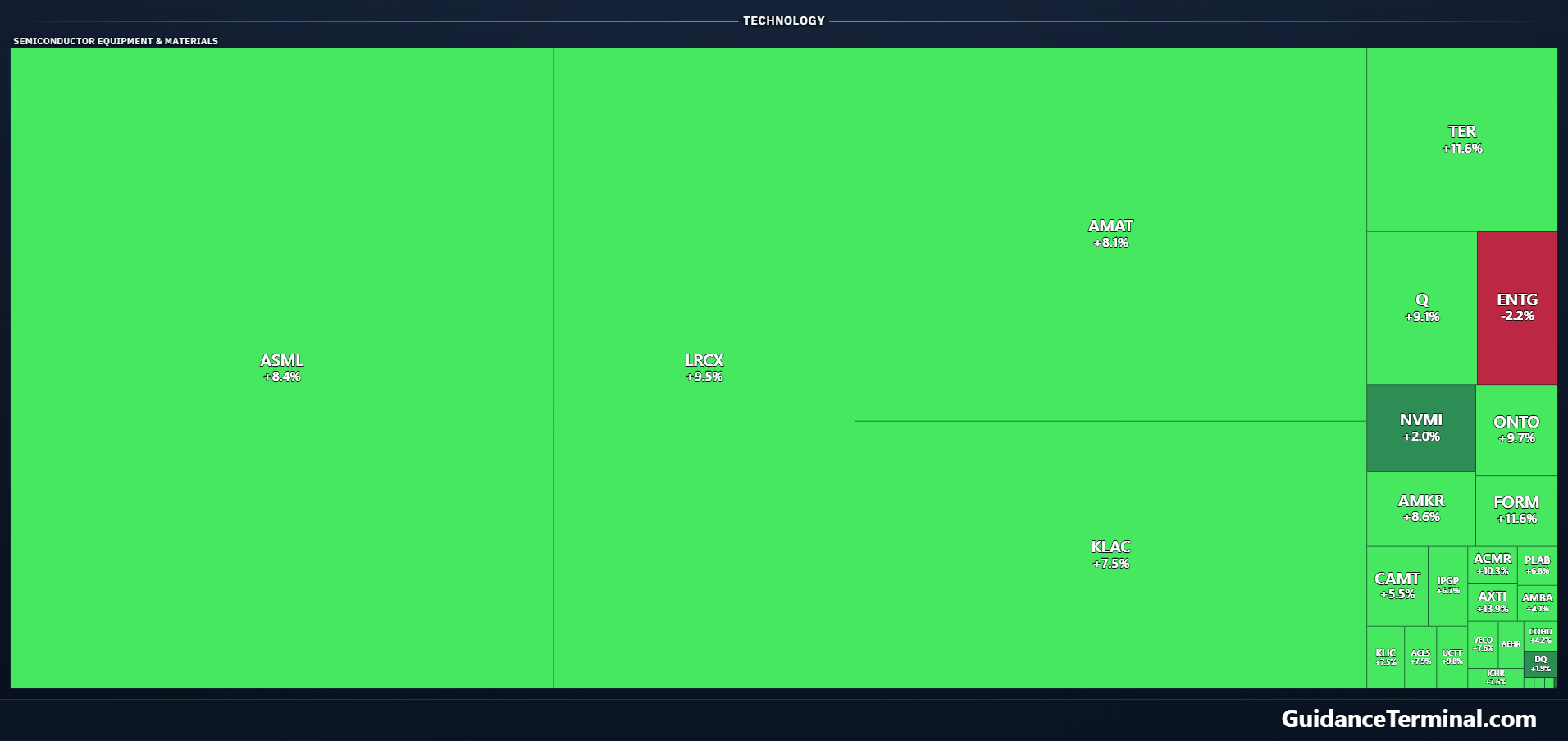
Task: Open the Q stock tile
Action: (1422, 308)
